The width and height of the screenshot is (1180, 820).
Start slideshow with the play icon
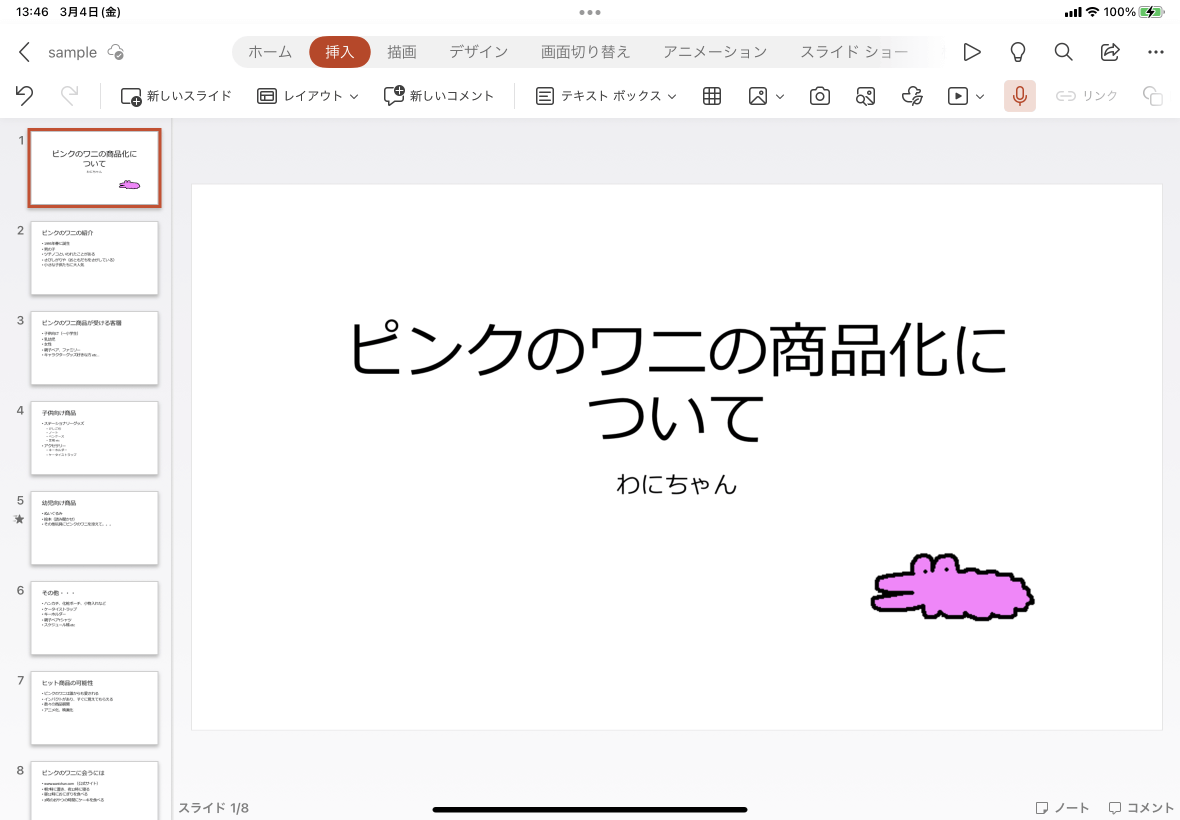[x=972, y=52]
